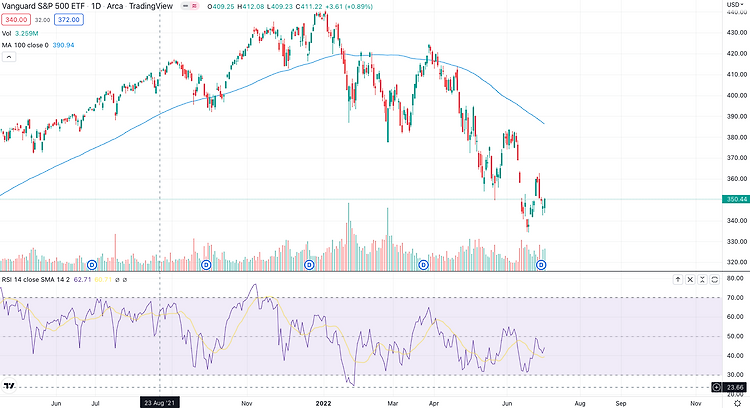Viewport: 750px width, 408px height.
Task: Click the dividend D marker near April
Action: (423, 265)
